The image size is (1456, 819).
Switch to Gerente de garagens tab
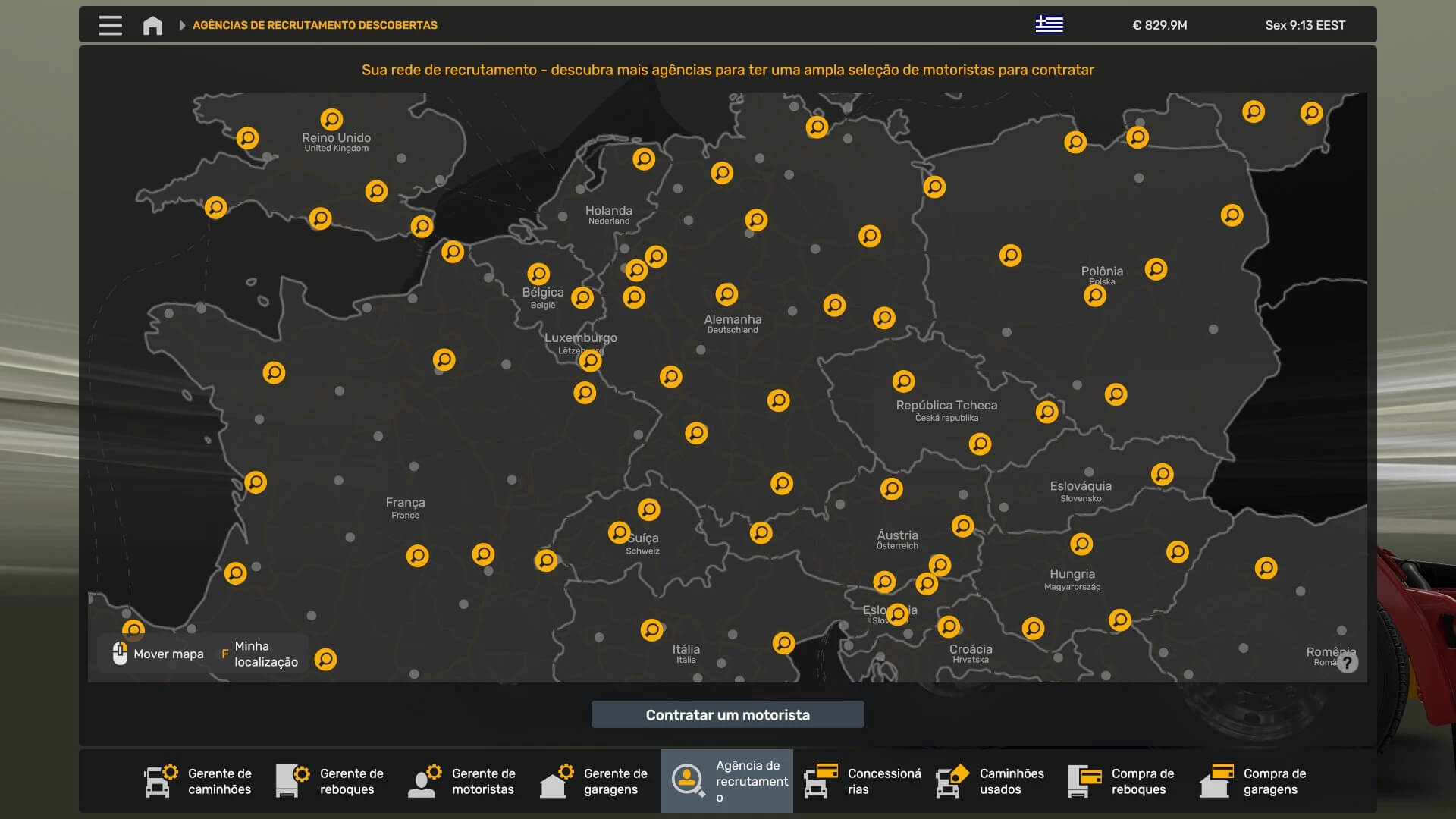click(595, 781)
